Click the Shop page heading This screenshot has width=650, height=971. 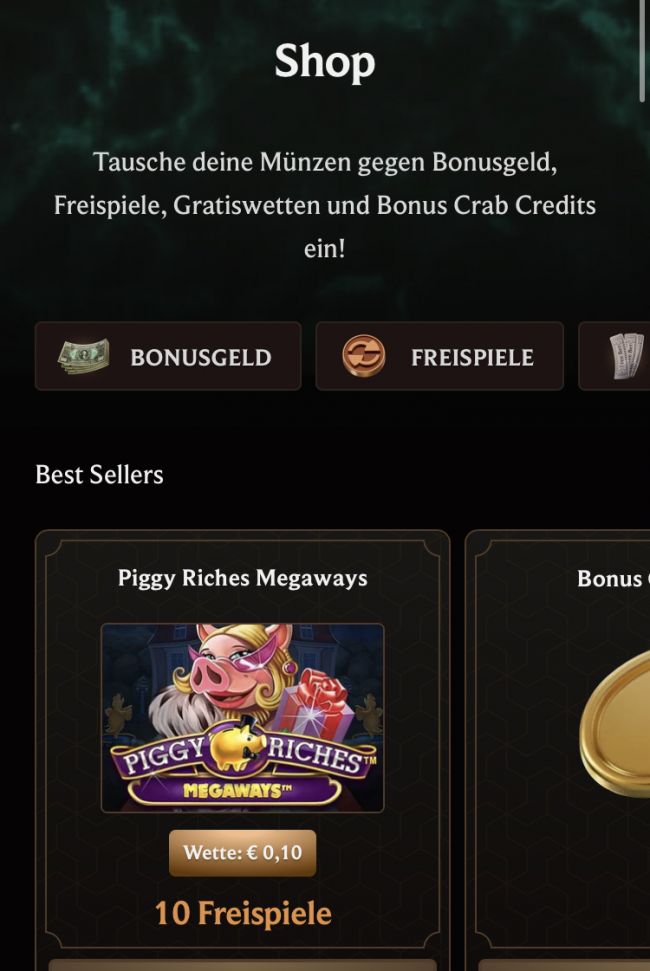(325, 61)
